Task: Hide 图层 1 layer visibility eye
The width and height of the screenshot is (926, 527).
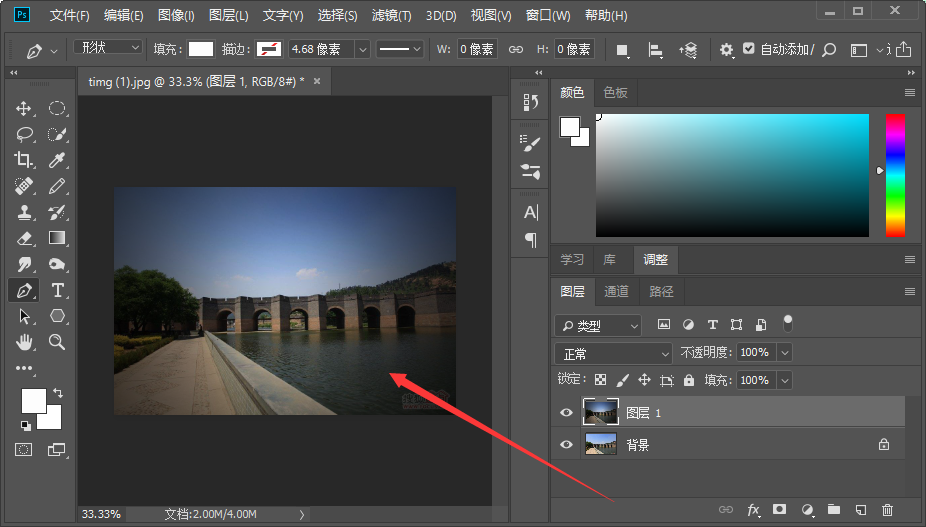Action: coord(567,413)
